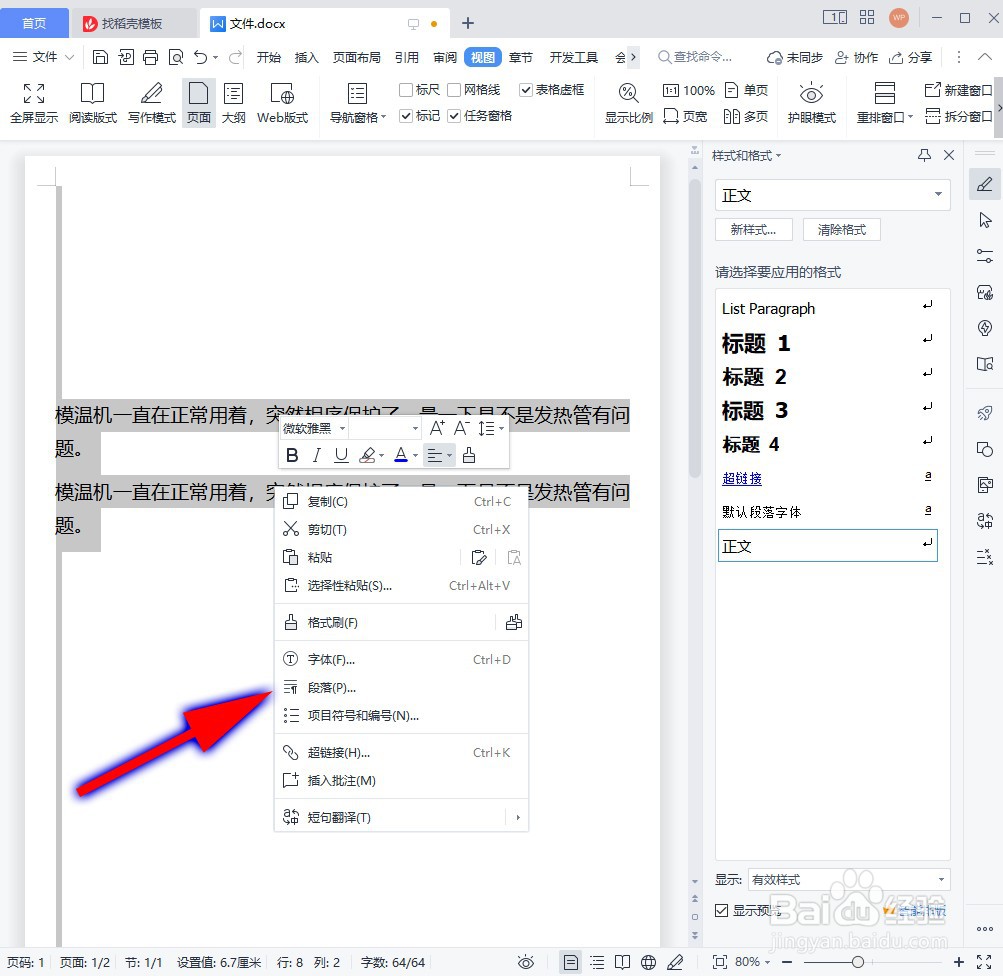Image resolution: width=1003 pixels, height=976 pixels.
Task: Click the Collaborate button
Action: (857, 58)
